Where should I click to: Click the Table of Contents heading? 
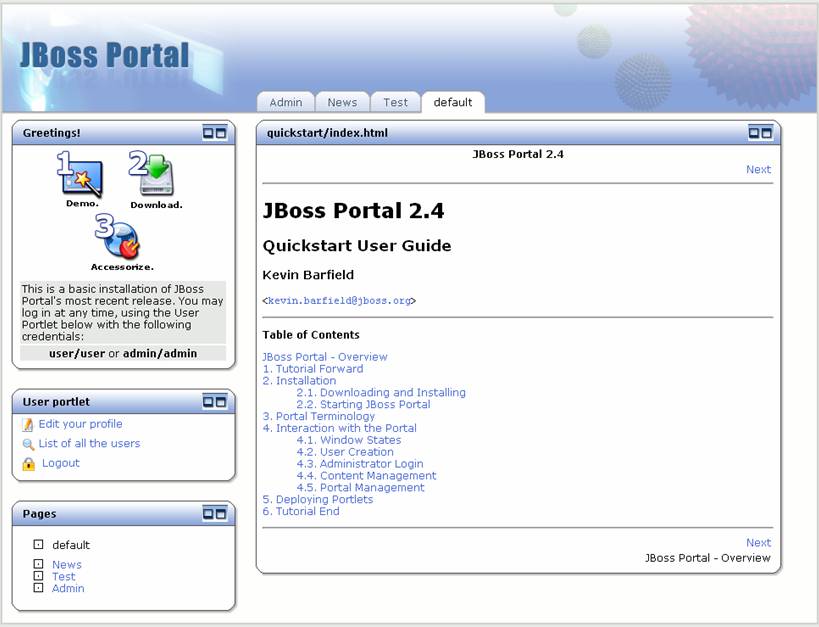point(311,335)
